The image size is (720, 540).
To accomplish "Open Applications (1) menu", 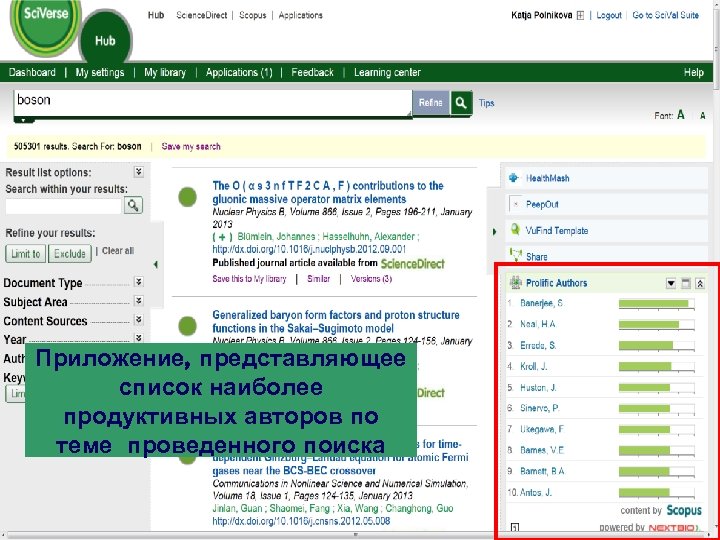I will pos(239,73).
